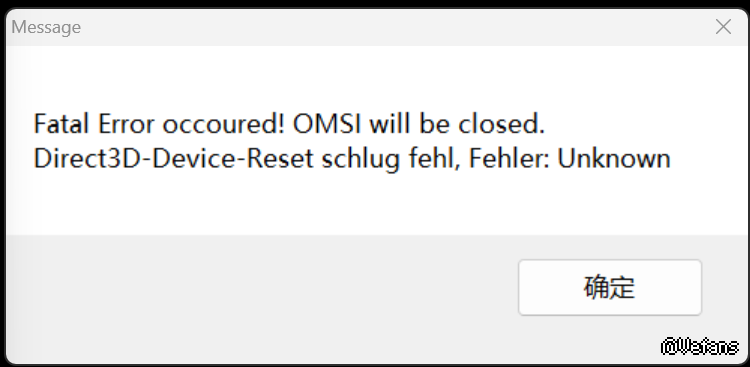Click the word Fehler: in the message

pyautogui.click(x=508, y=159)
